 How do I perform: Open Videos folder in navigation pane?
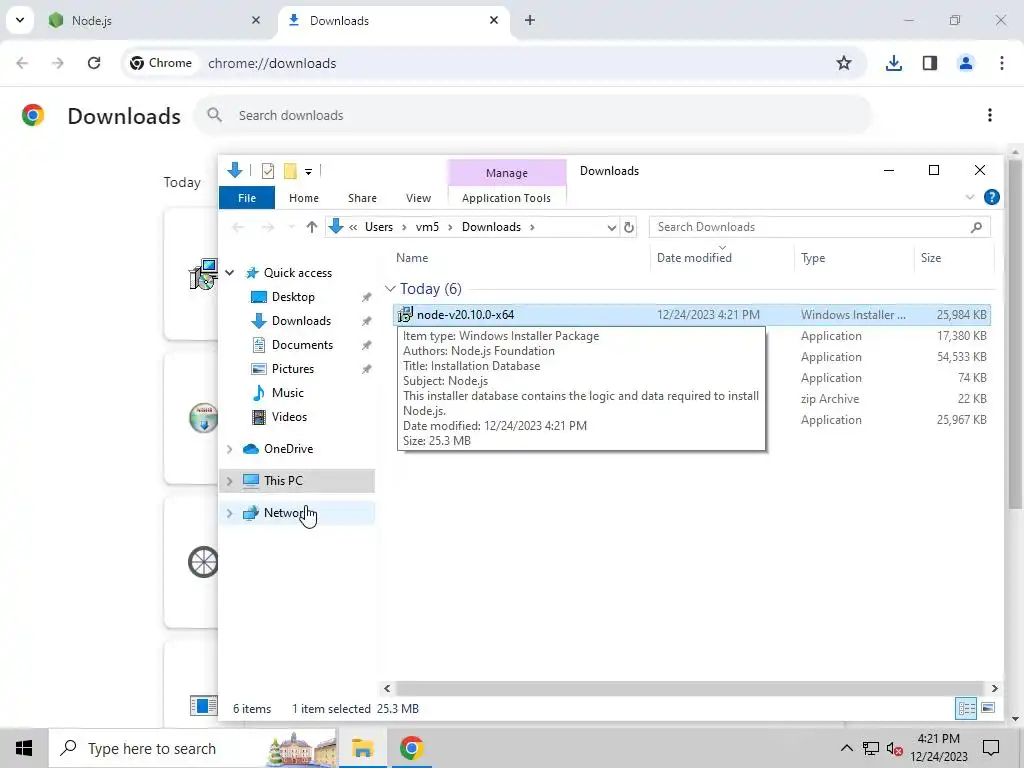(289, 417)
